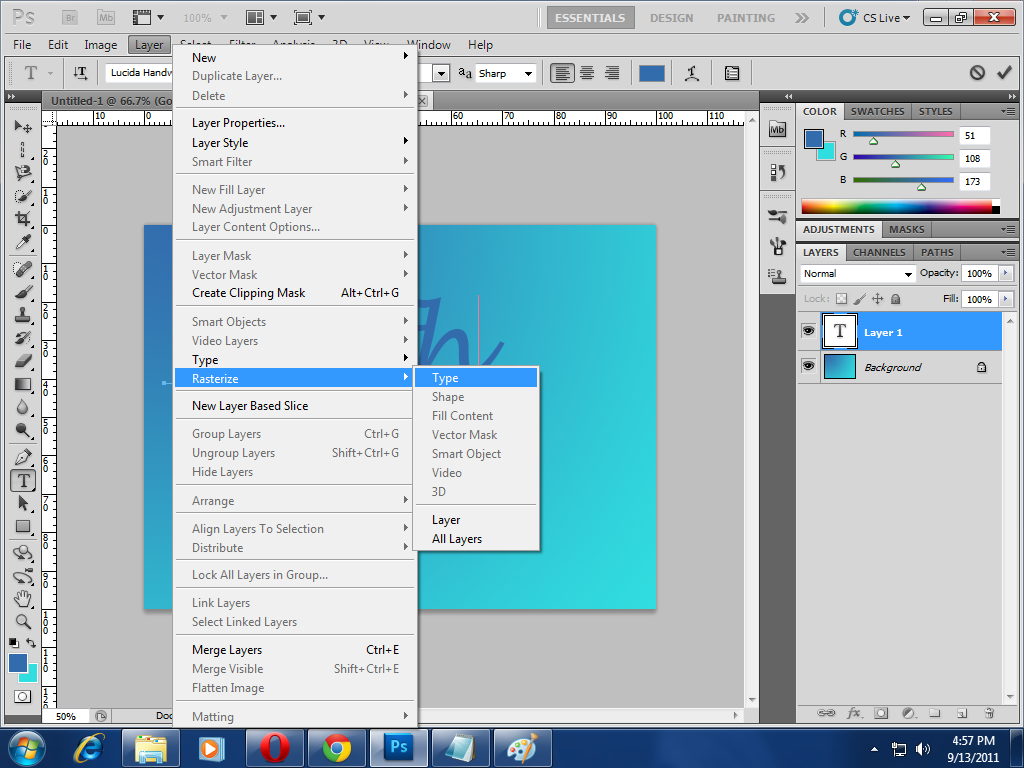Image resolution: width=1024 pixels, height=768 pixels.
Task: Open the Image menu
Action: [x=101, y=44]
